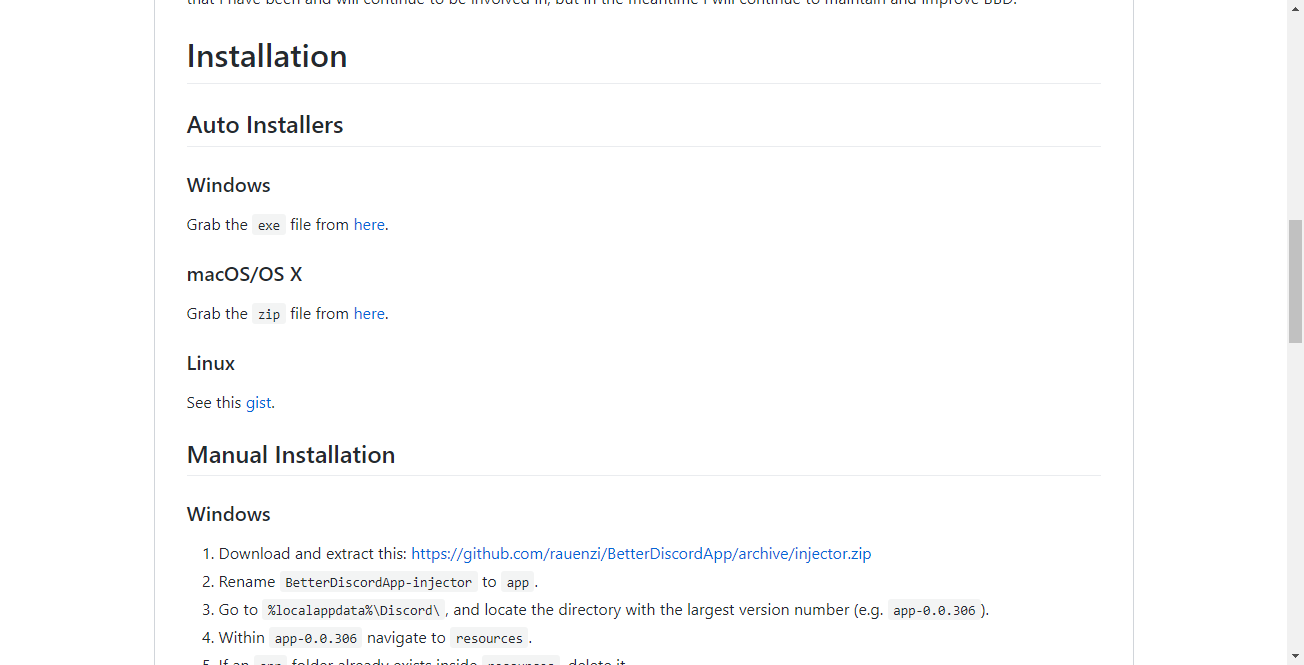
Task: Click 'app-0.0.306' code text in step 4
Action: (316, 638)
